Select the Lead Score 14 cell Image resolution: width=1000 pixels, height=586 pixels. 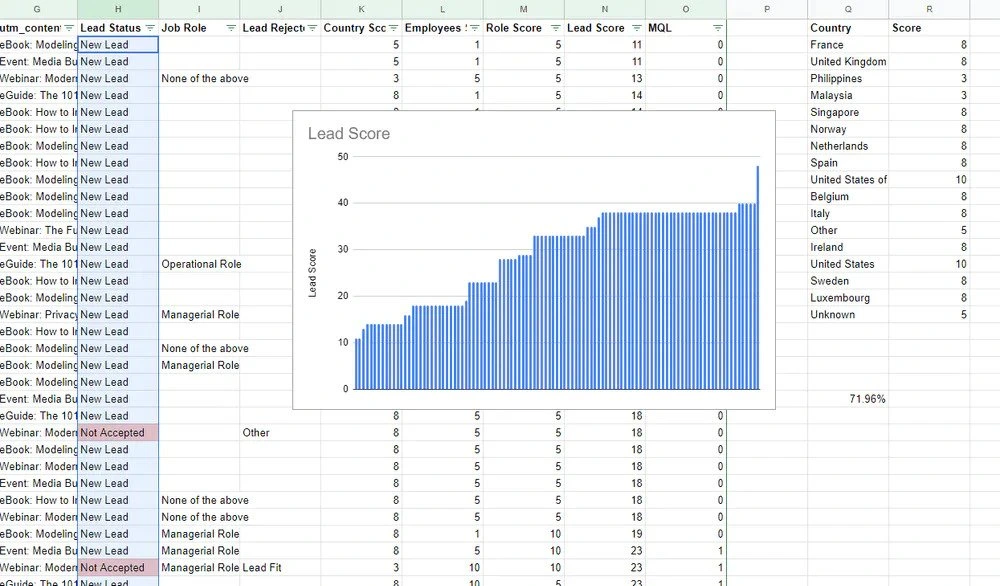click(605, 96)
